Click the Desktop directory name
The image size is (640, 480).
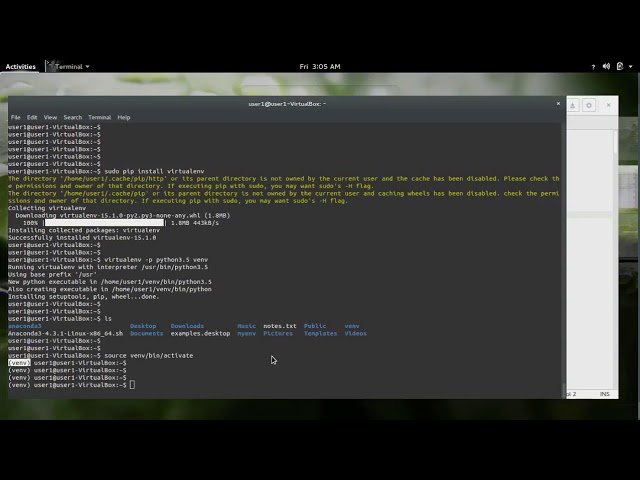click(143, 326)
